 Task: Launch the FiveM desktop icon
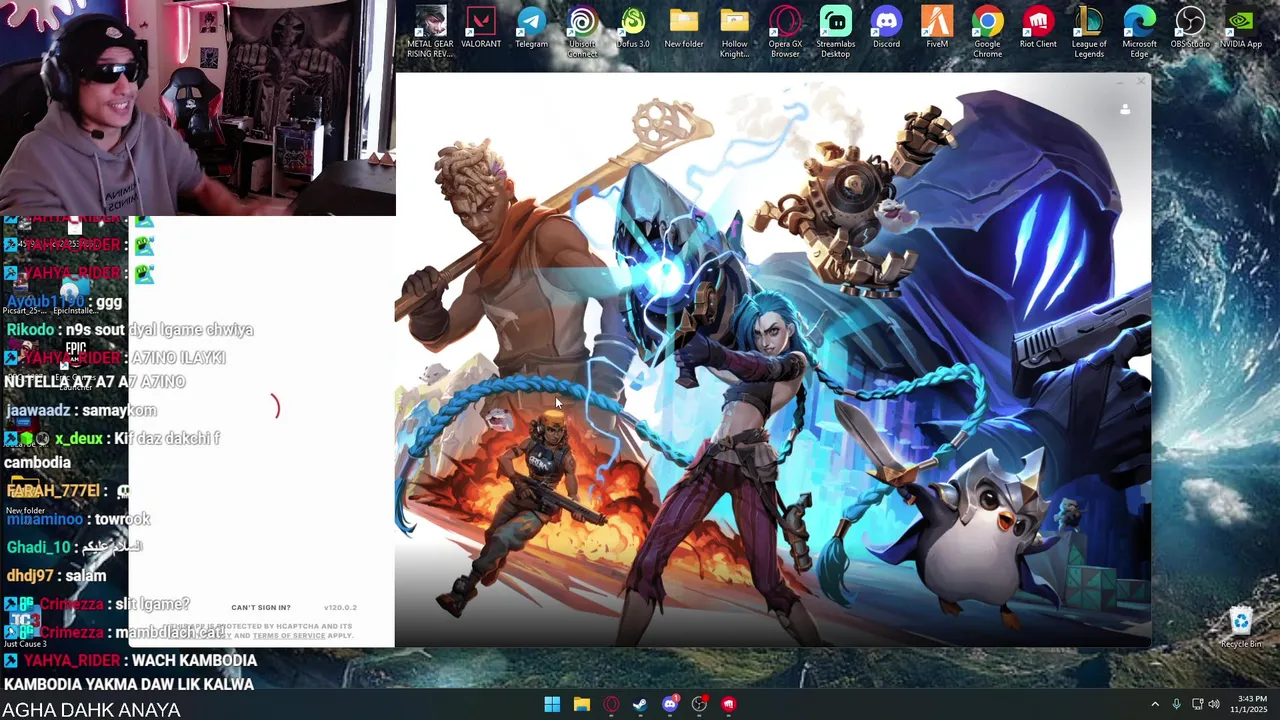[x=937, y=28]
